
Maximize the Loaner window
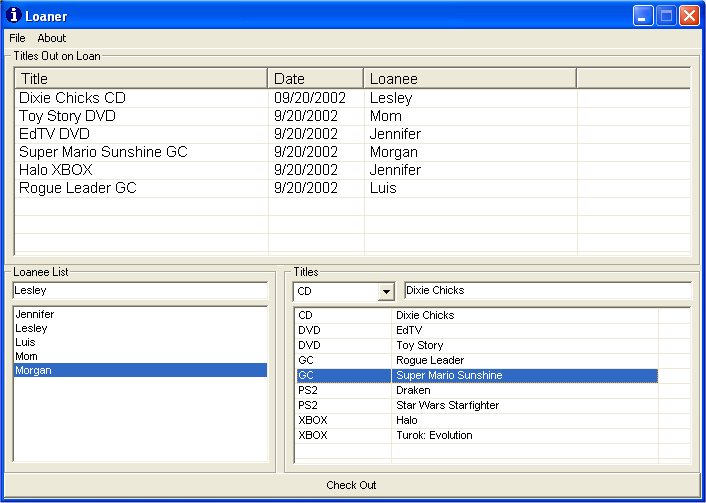pos(666,15)
